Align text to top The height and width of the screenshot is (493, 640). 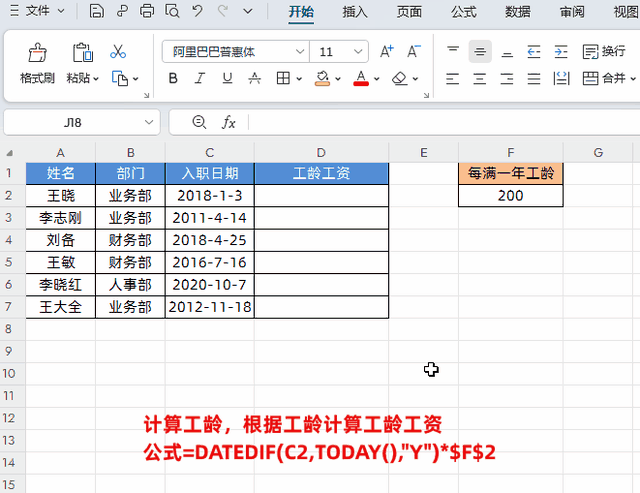453,52
